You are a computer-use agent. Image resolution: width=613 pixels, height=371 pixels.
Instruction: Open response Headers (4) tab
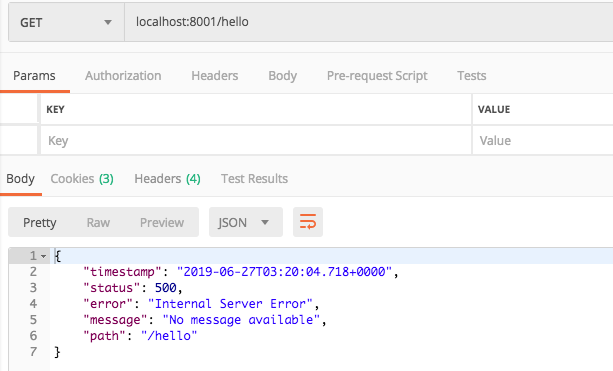click(167, 179)
